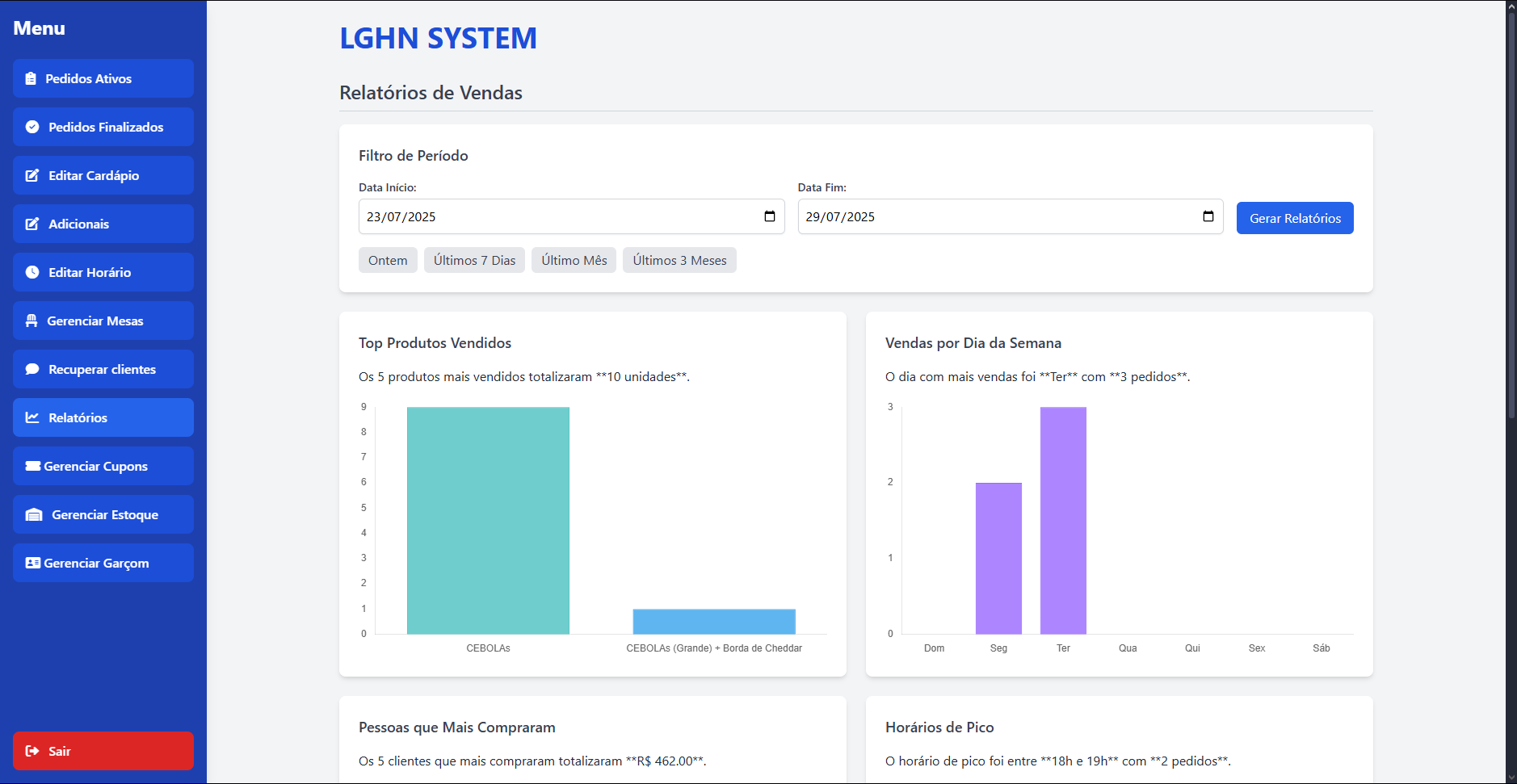Choose the Último Mês quick filter
This screenshot has height=784, width=1517.
(x=574, y=260)
